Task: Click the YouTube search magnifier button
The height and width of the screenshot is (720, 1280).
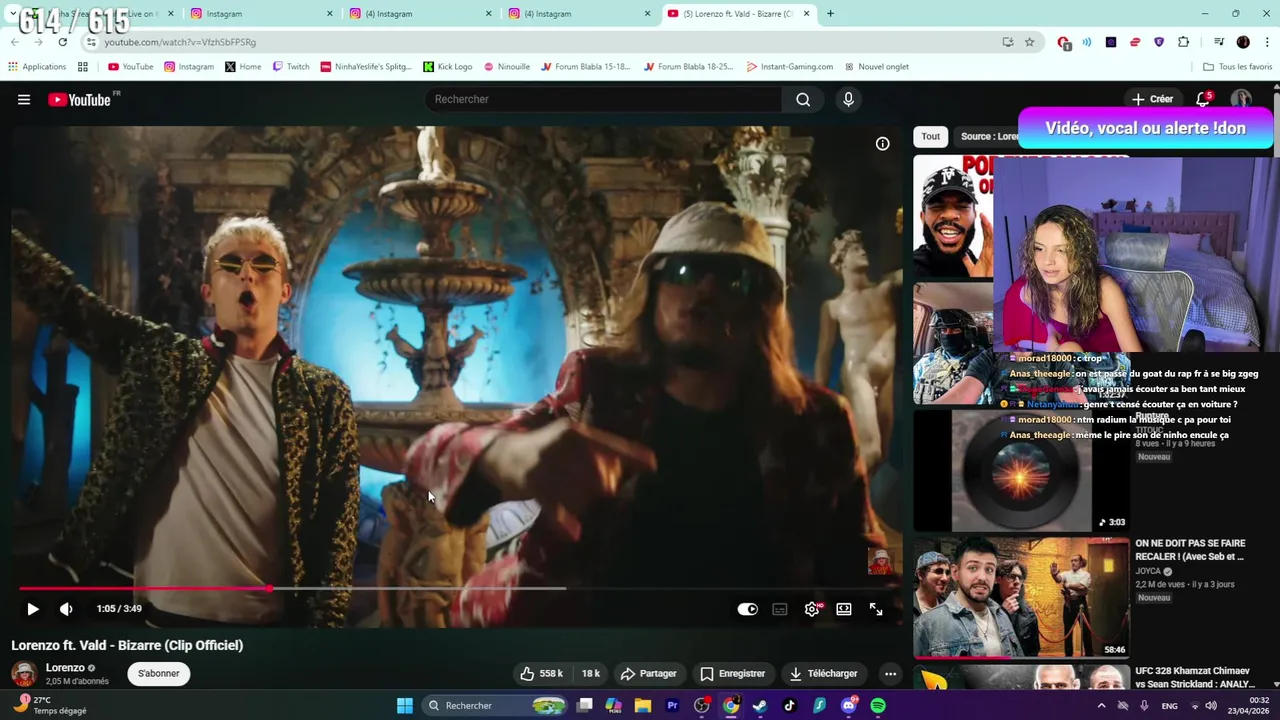Action: [803, 99]
